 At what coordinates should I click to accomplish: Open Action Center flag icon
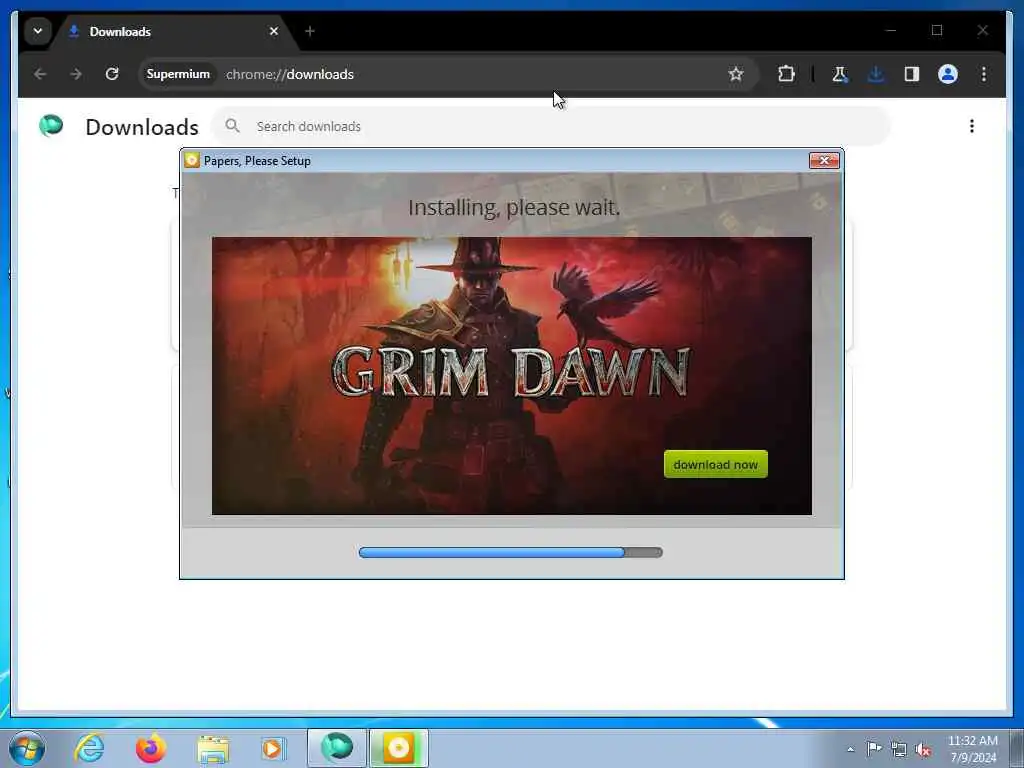(874, 748)
